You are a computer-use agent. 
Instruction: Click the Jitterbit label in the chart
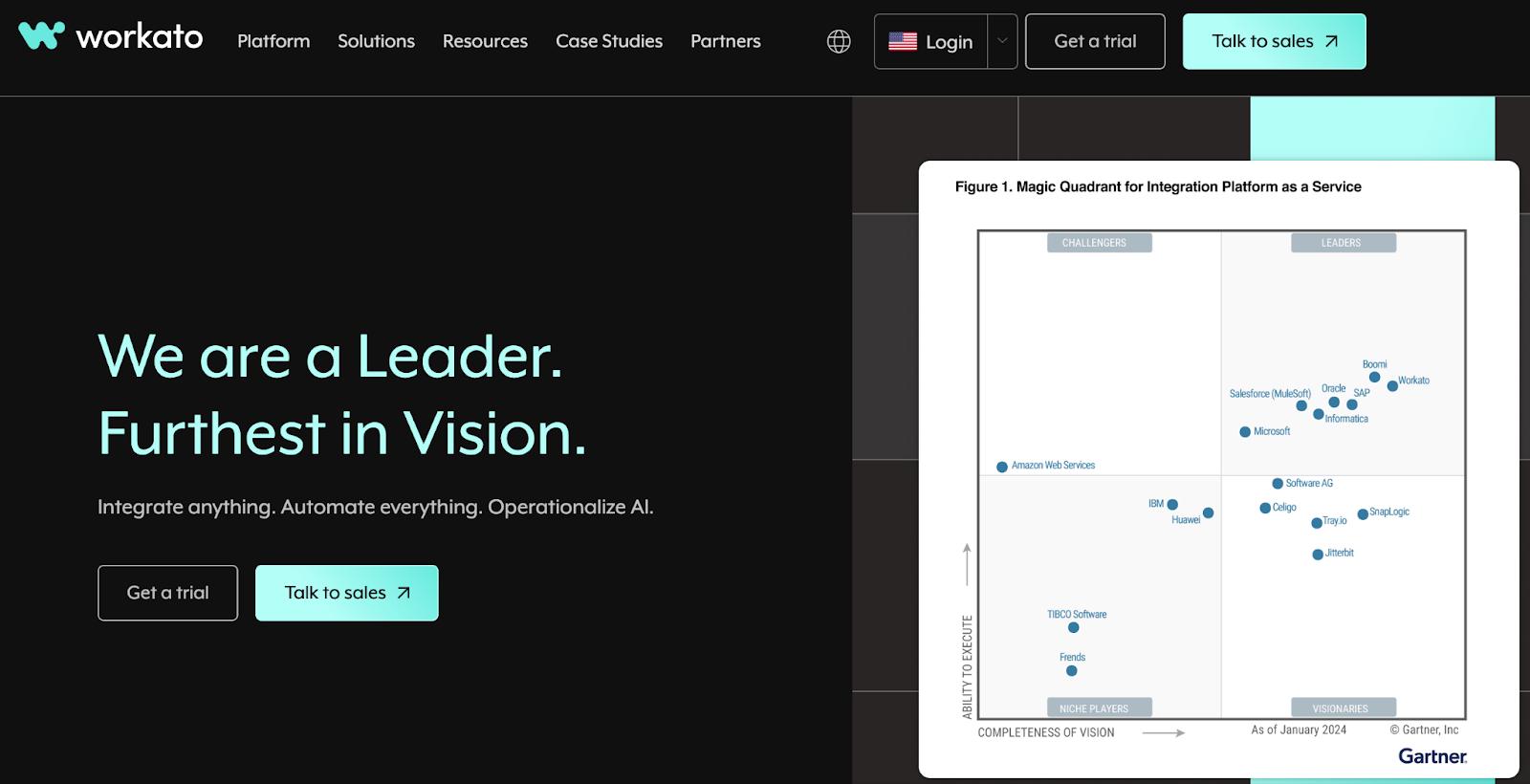click(x=1339, y=553)
